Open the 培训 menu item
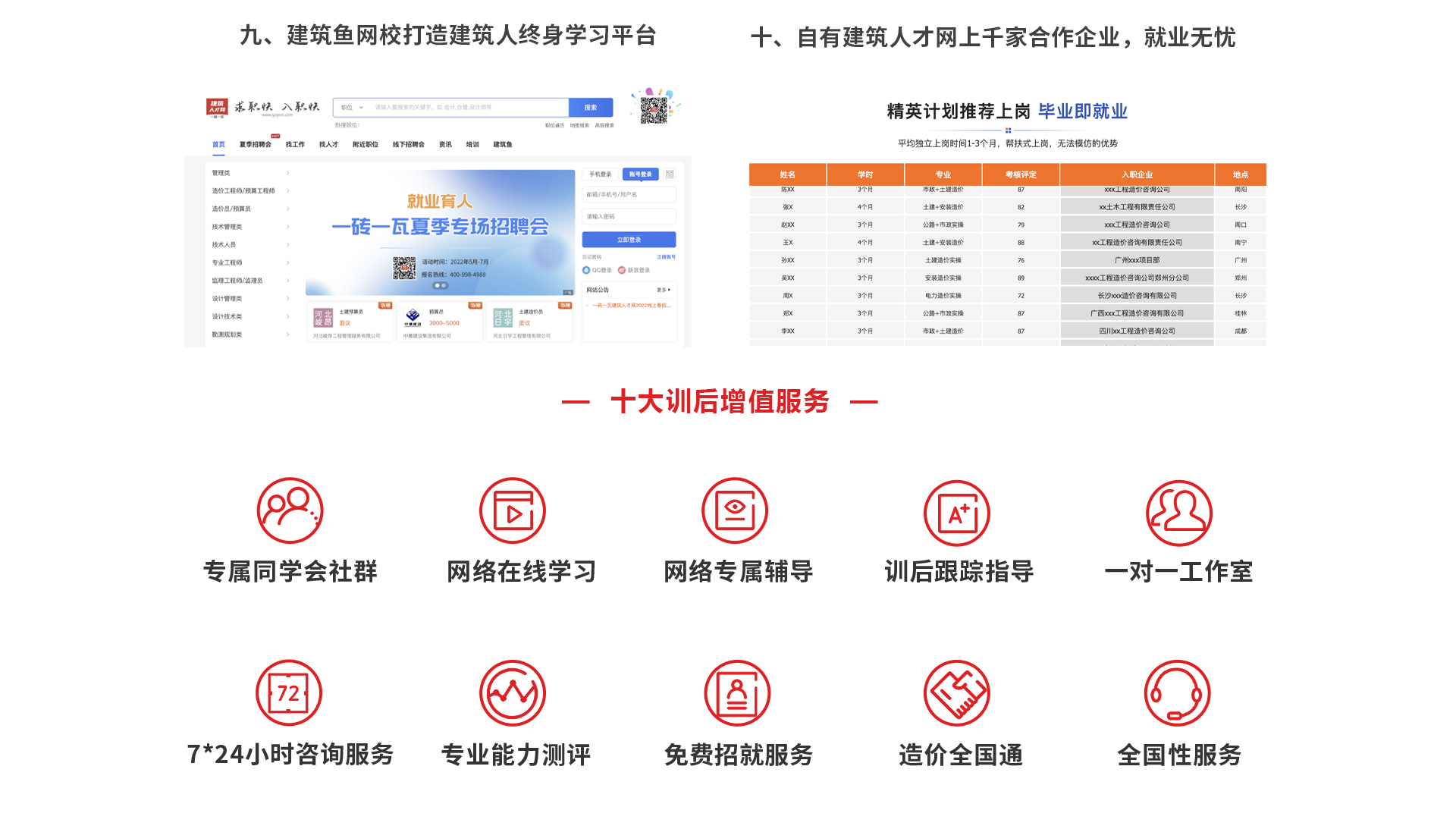Viewport: 1456px width, 829px height. coord(472,144)
